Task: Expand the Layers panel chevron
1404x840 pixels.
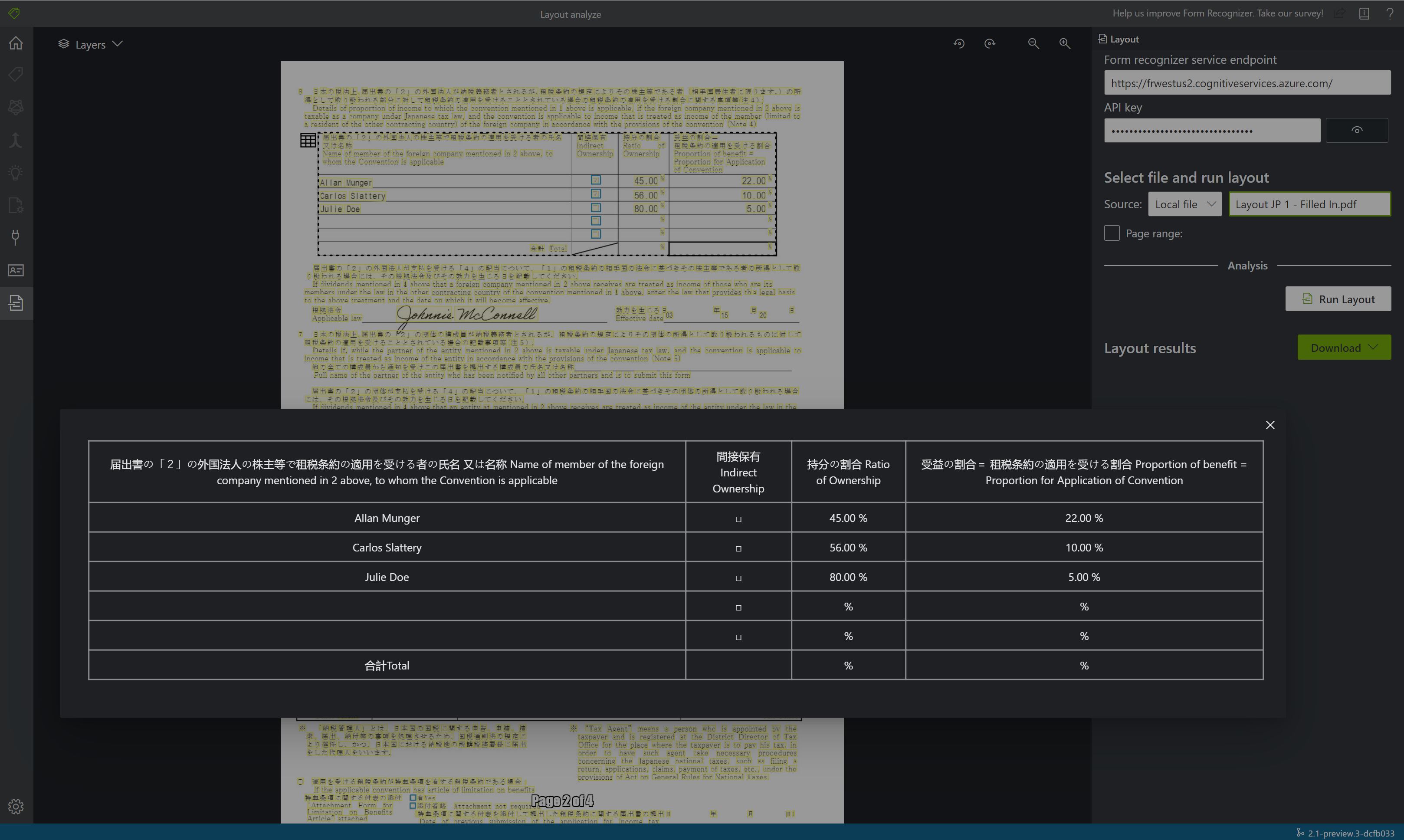Action: (x=117, y=44)
